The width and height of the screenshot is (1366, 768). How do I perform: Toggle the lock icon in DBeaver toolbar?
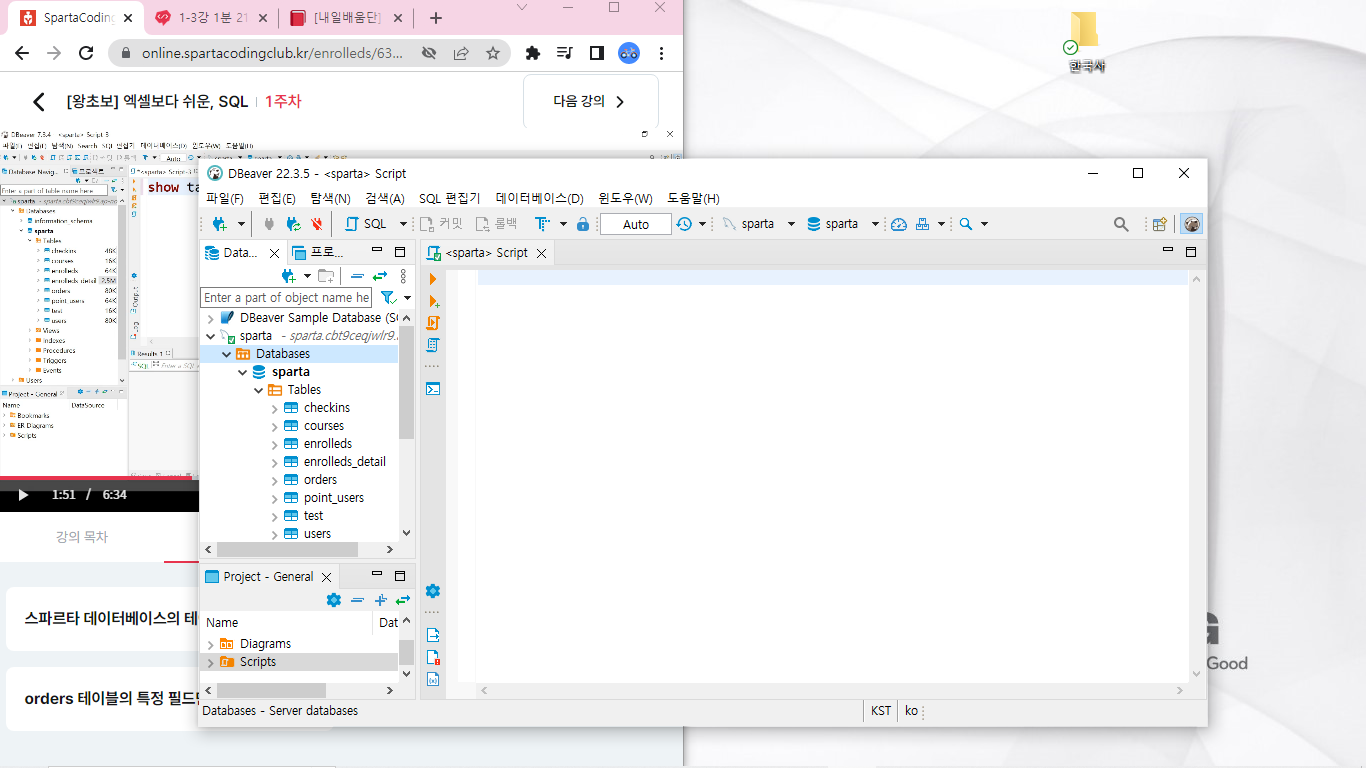pyautogui.click(x=583, y=224)
